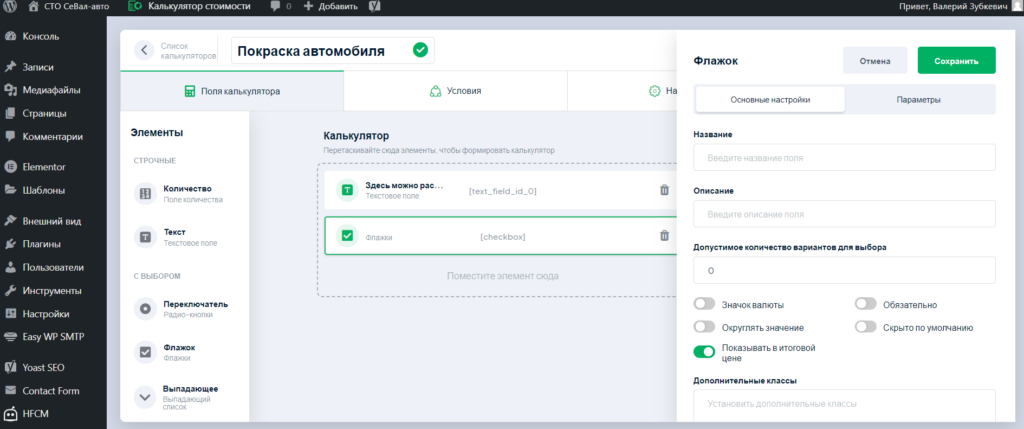The image size is (1024, 429).
Task: Switch to the Условия tab
Action: click(455, 91)
